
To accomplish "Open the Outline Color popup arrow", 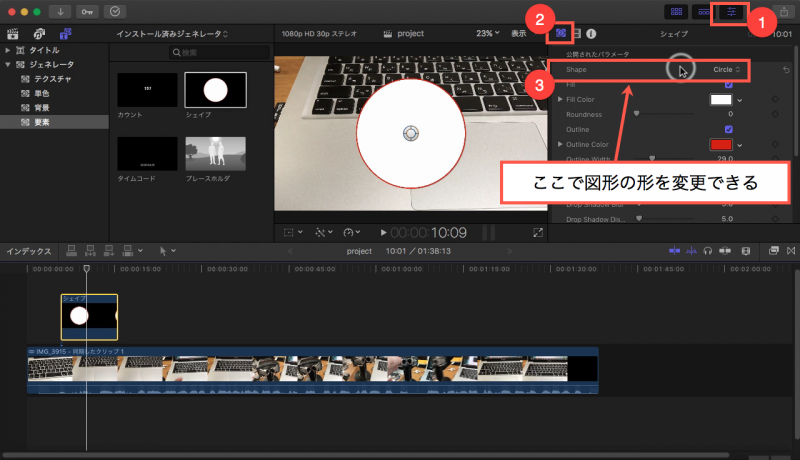I will tap(739, 145).
